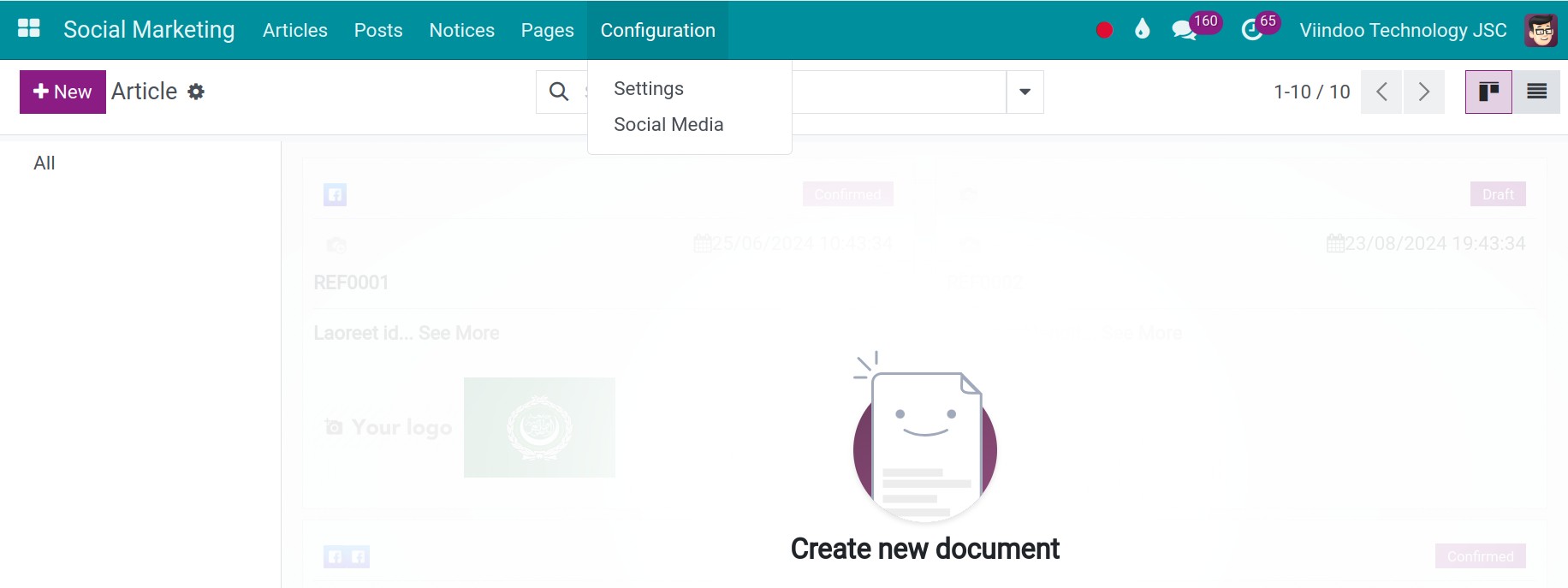Click the search magnifier icon
Image resolution: width=1568 pixels, height=588 pixels.
pyautogui.click(x=559, y=92)
